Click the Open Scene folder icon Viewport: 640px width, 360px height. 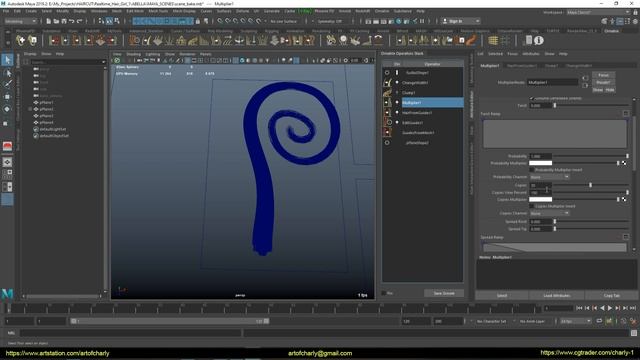[56, 21]
